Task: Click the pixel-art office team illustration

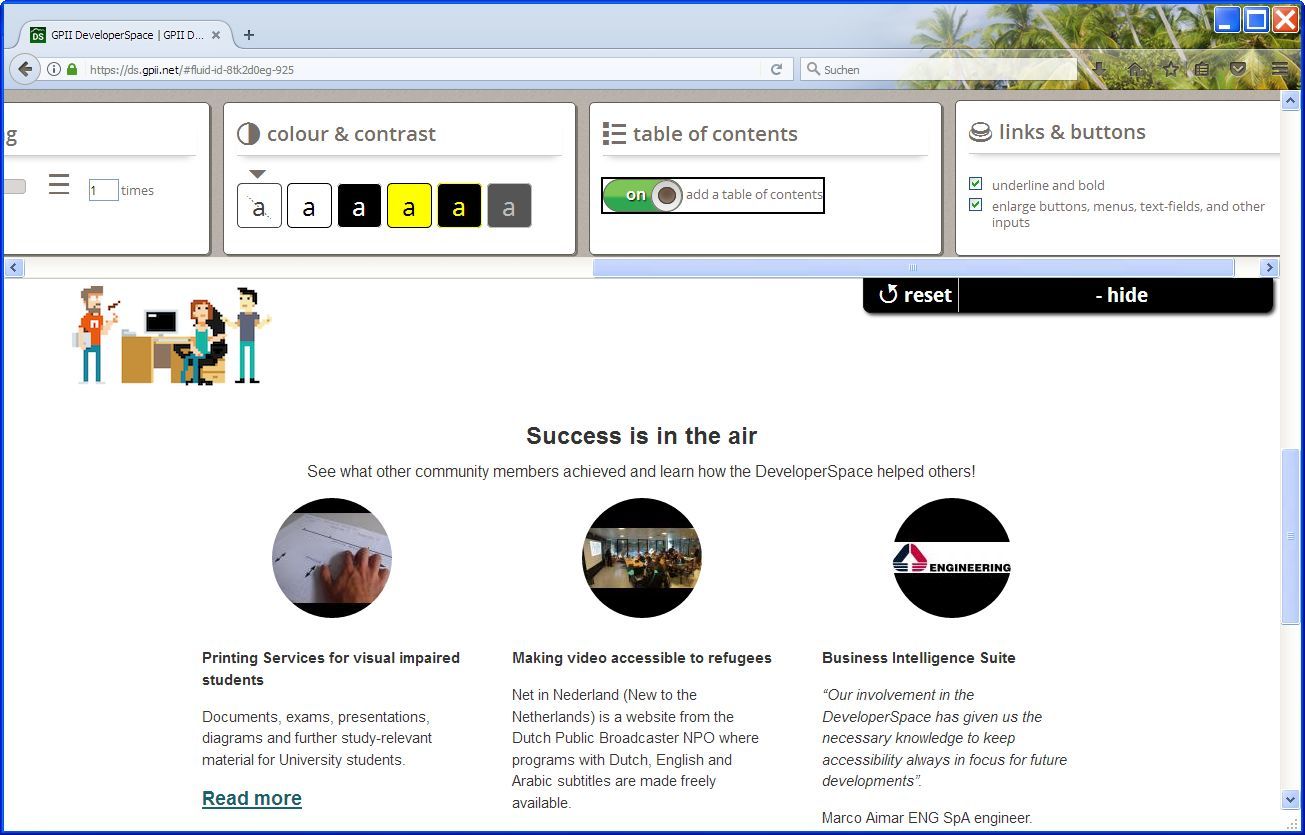Action: [172, 335]
